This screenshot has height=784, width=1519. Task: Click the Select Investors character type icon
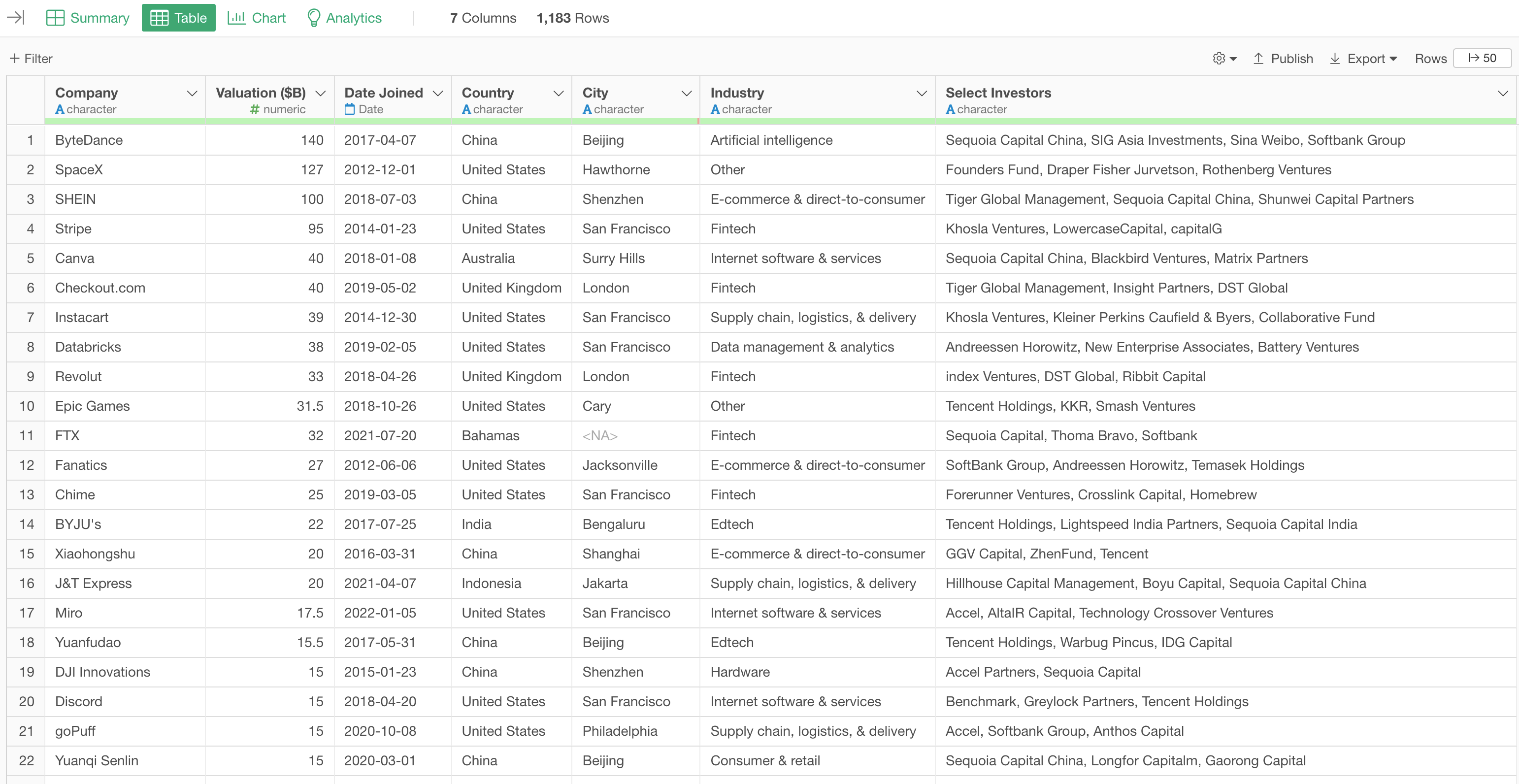tap(951, 110)
